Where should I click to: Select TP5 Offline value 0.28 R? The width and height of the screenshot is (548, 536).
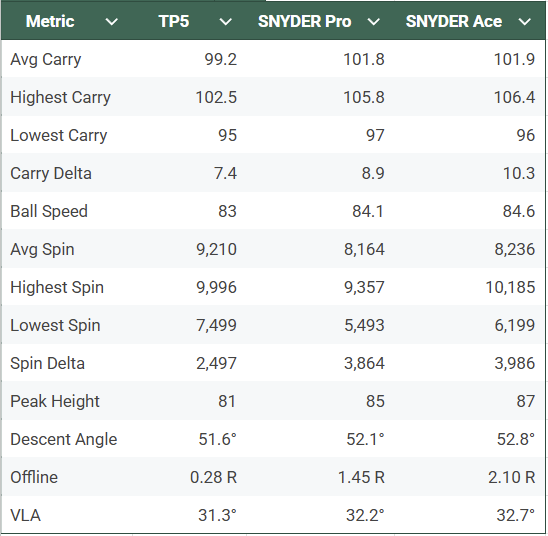coord(214,477)
